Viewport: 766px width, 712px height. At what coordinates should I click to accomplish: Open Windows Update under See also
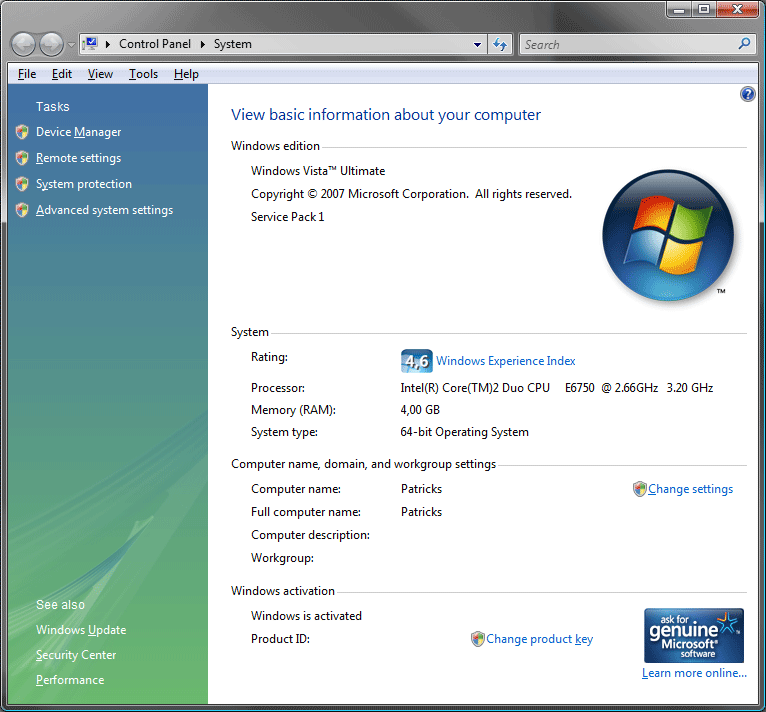(x=81, y=630)
